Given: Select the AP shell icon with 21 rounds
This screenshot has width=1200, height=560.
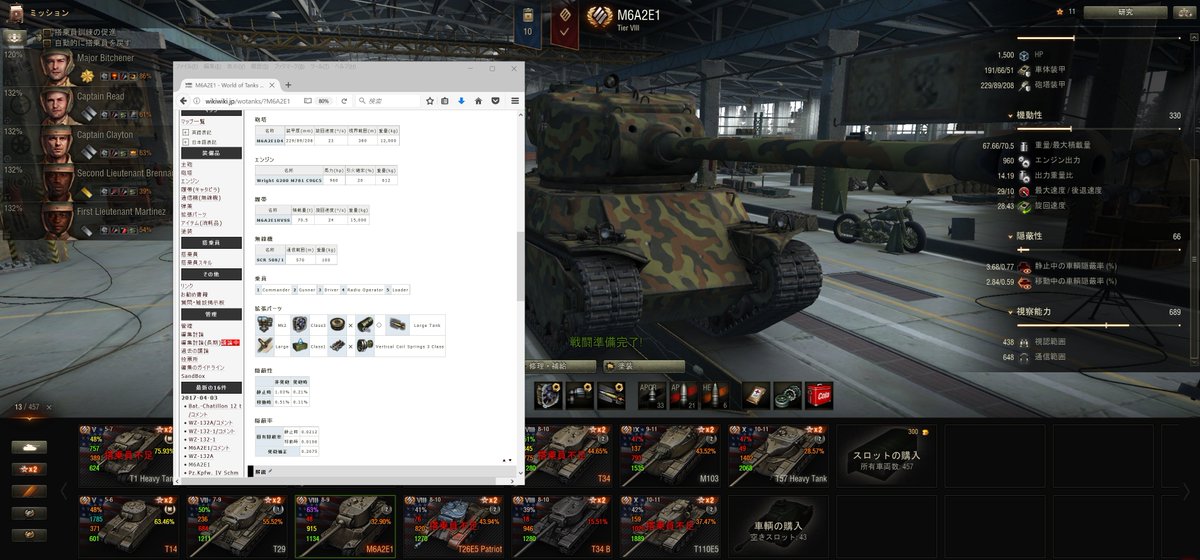Looking at the screenshot, I should click(x=683, y=395).
